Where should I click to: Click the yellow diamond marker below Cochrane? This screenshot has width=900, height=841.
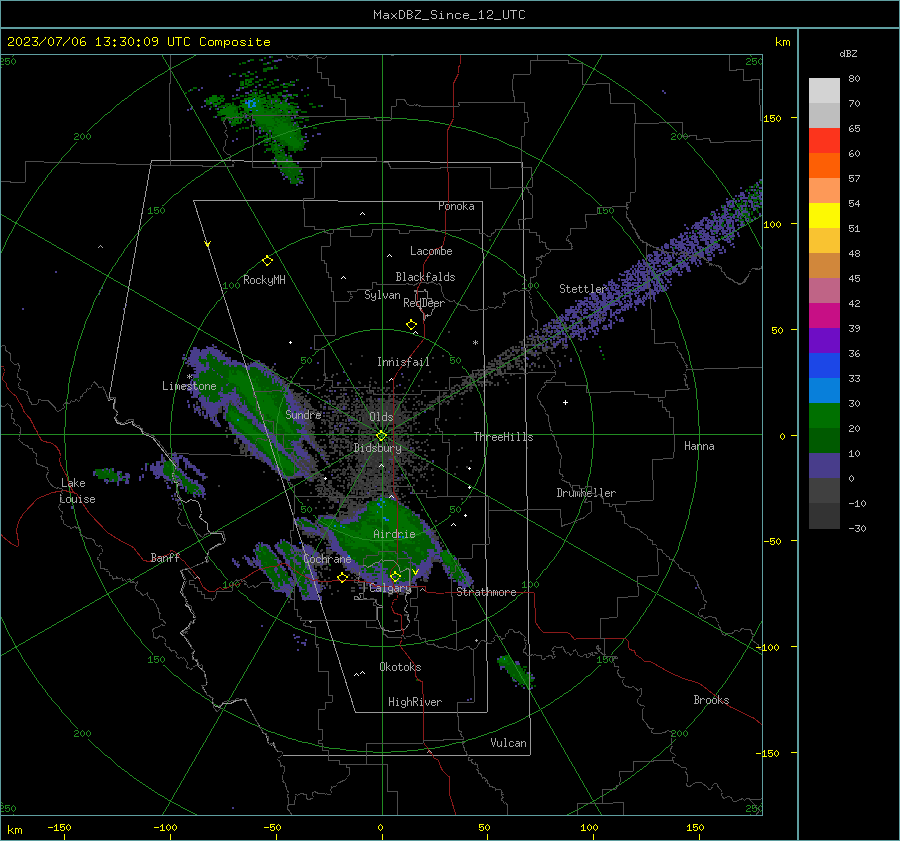click(x=342, y=577)
